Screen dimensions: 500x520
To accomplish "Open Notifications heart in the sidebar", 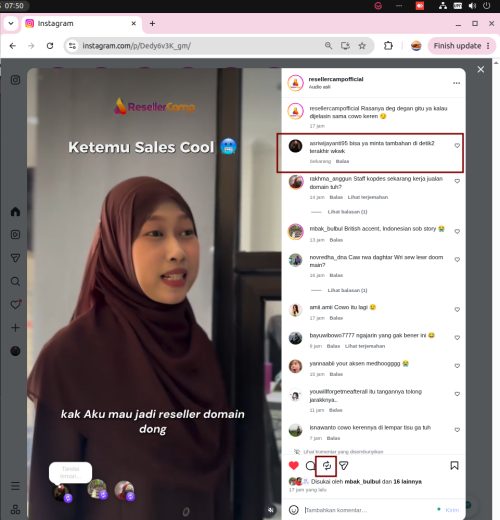I will coord(15,304).
